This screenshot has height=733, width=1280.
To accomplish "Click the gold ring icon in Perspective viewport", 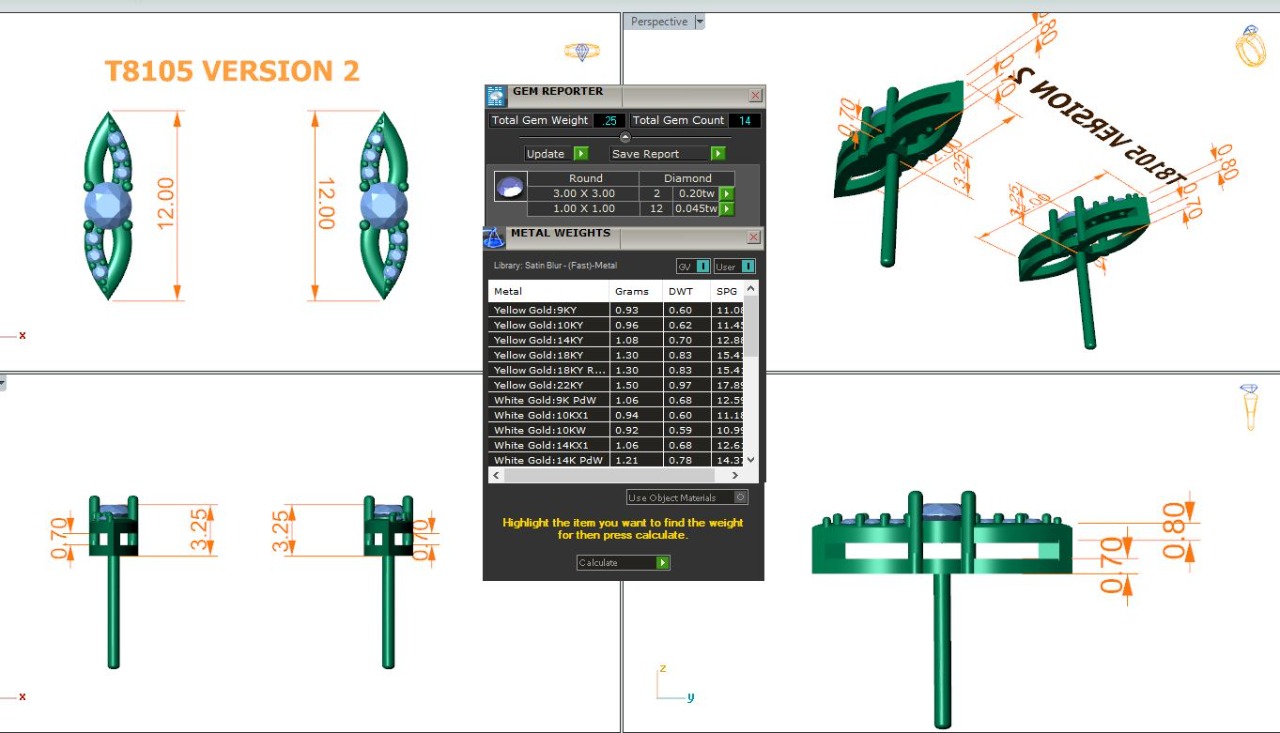I will click(1250, 46).
